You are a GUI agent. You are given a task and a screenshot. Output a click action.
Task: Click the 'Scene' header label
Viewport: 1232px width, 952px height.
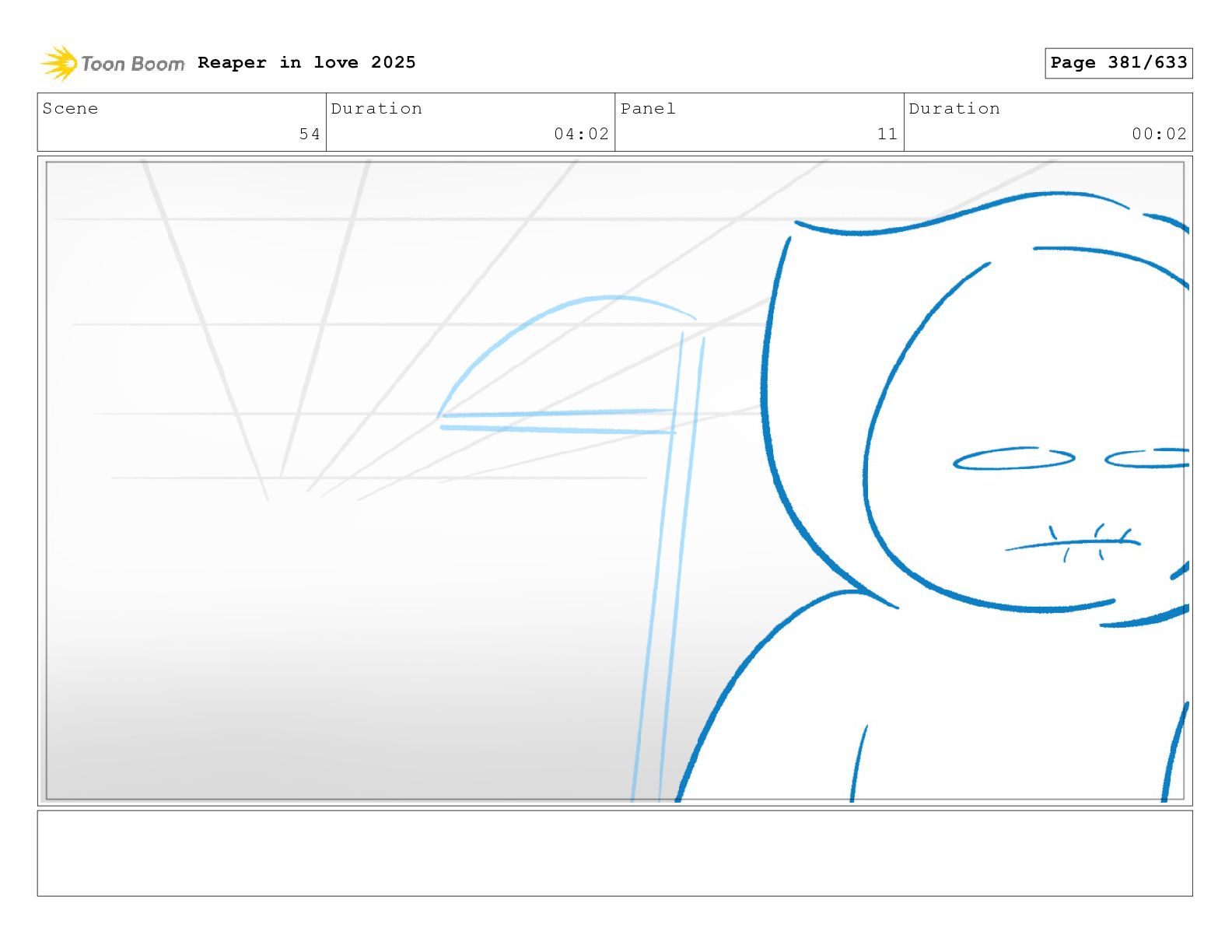[x=71, y=109]
